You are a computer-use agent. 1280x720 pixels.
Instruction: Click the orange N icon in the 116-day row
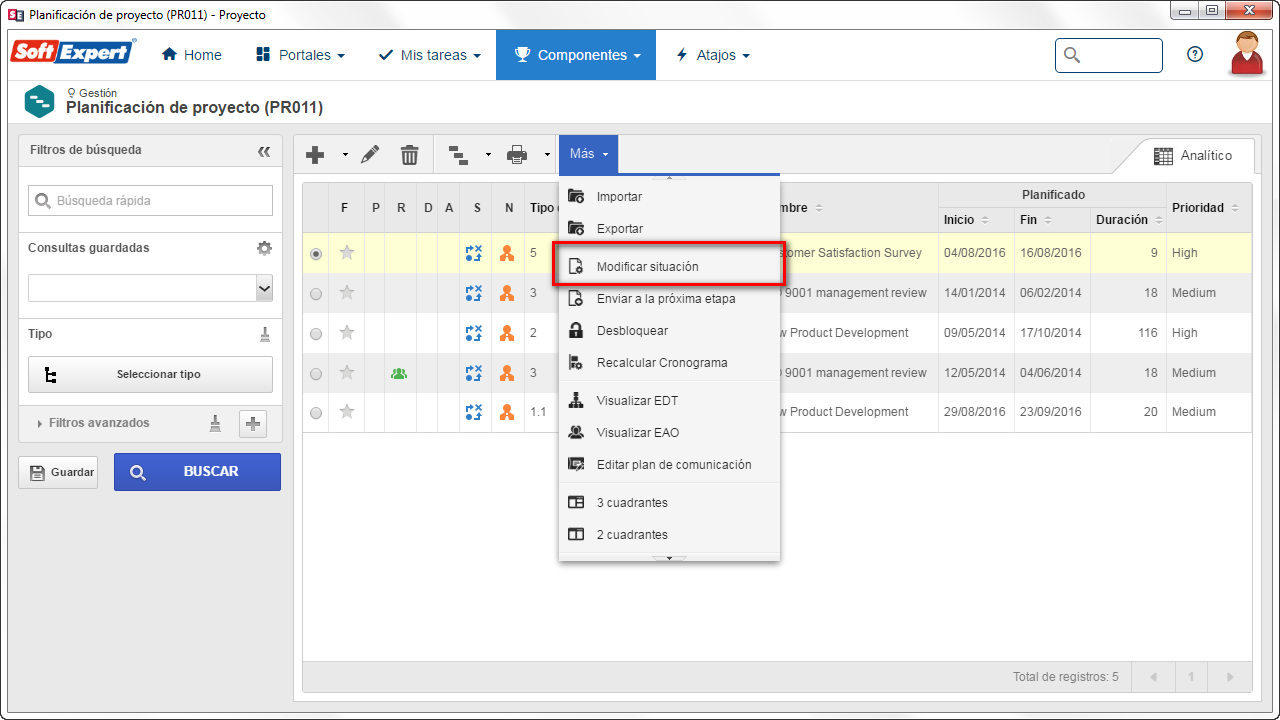coord(507,333)
